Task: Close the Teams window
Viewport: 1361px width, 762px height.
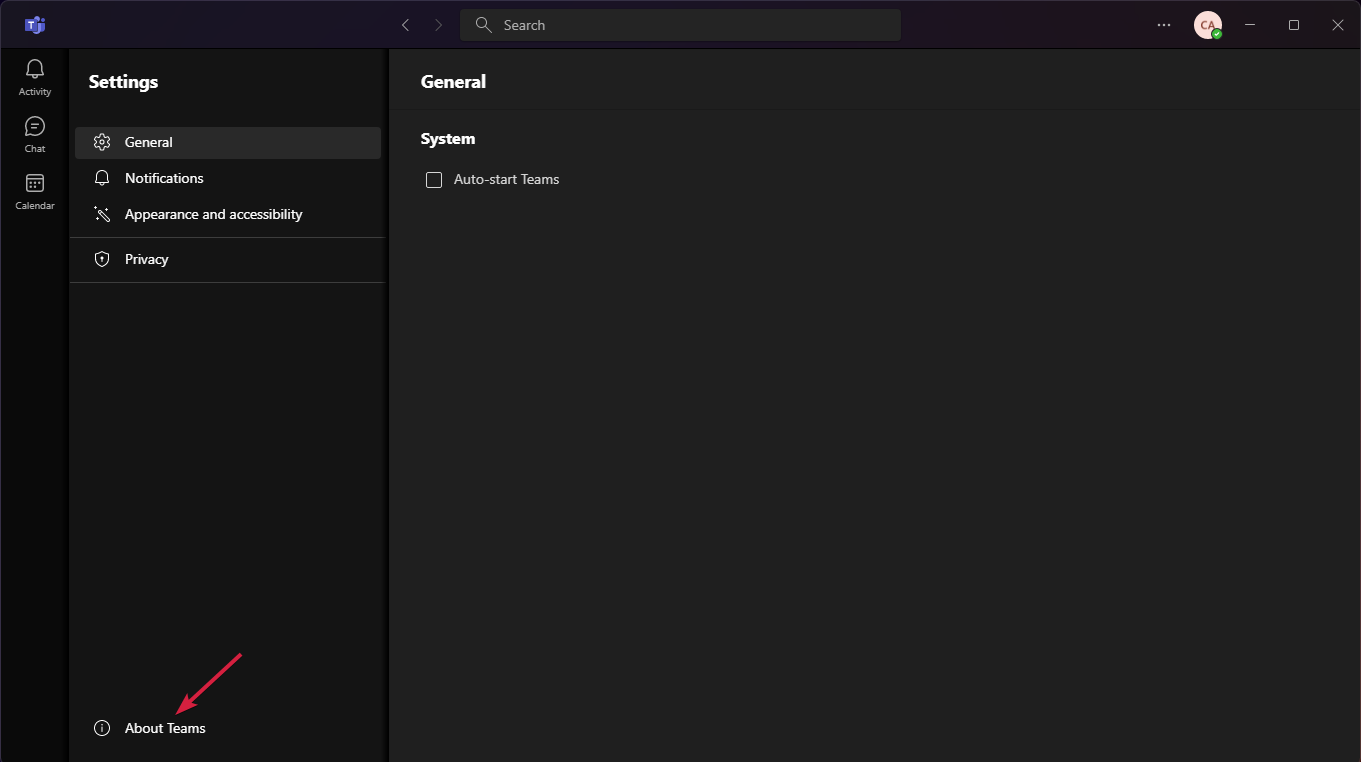Action: (x=1338, y=25)
